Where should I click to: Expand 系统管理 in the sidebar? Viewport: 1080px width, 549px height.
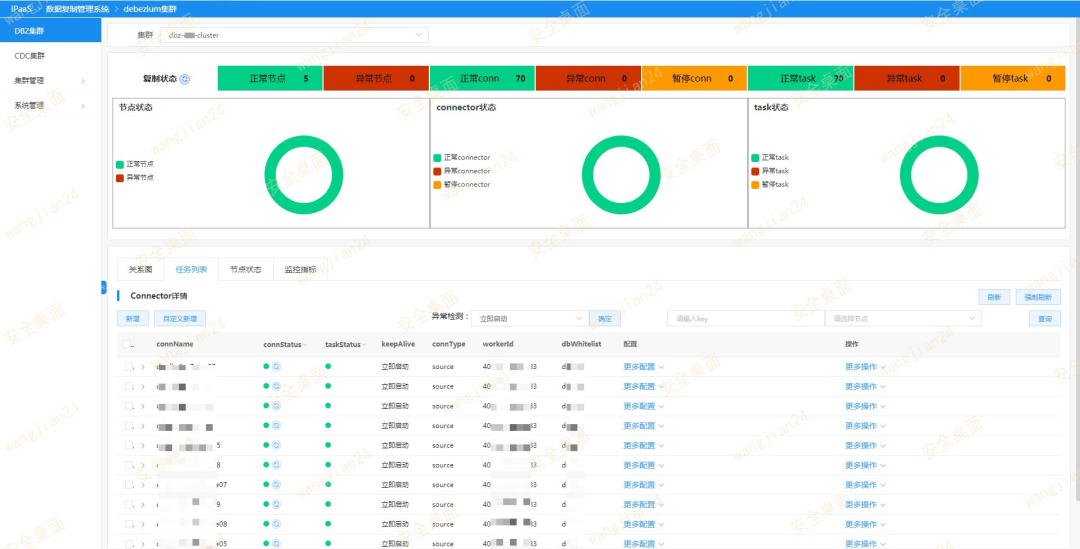tap(50, 106)
